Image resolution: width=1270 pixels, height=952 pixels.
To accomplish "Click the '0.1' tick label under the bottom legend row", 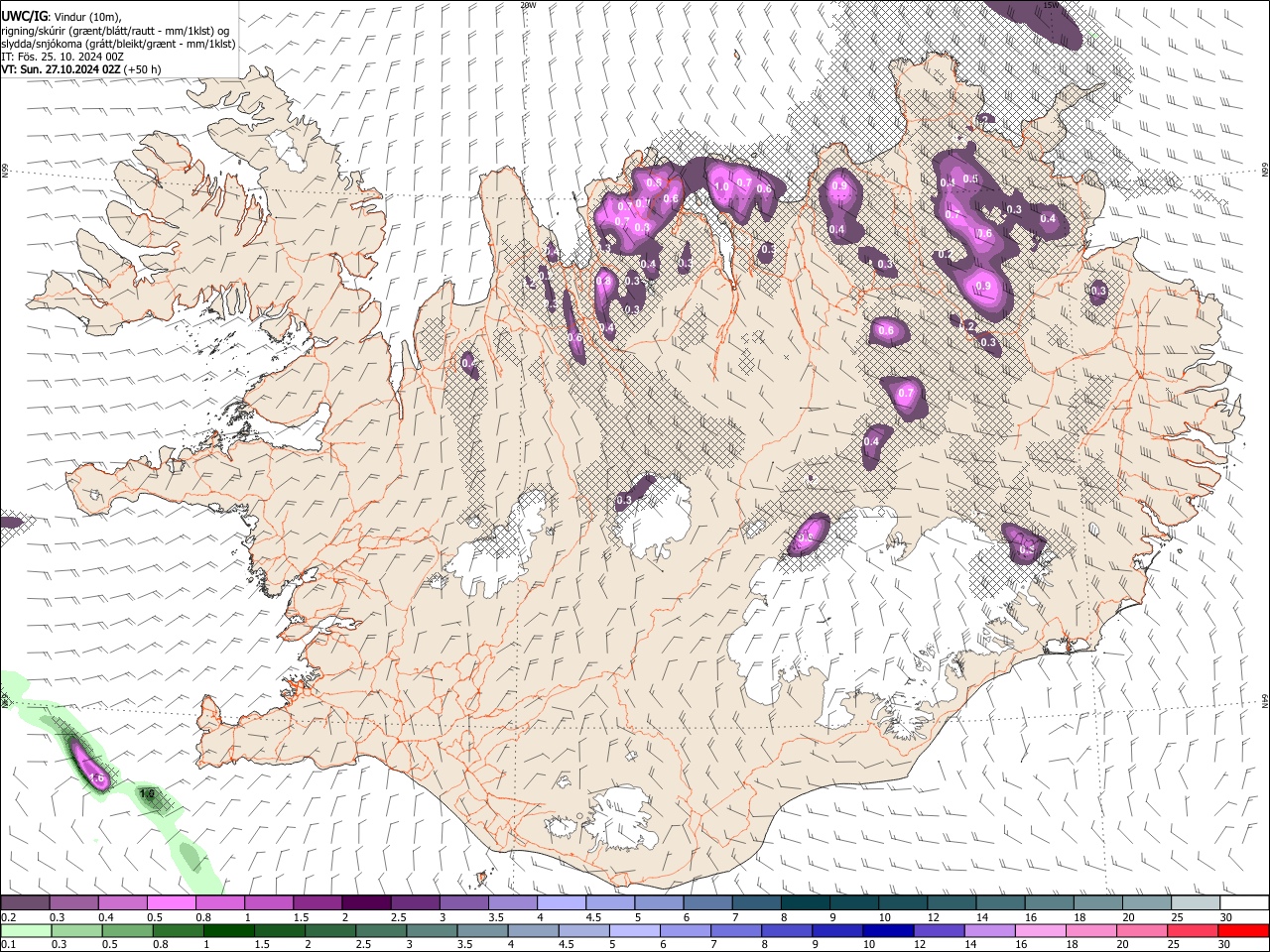I will coord(9,944).
